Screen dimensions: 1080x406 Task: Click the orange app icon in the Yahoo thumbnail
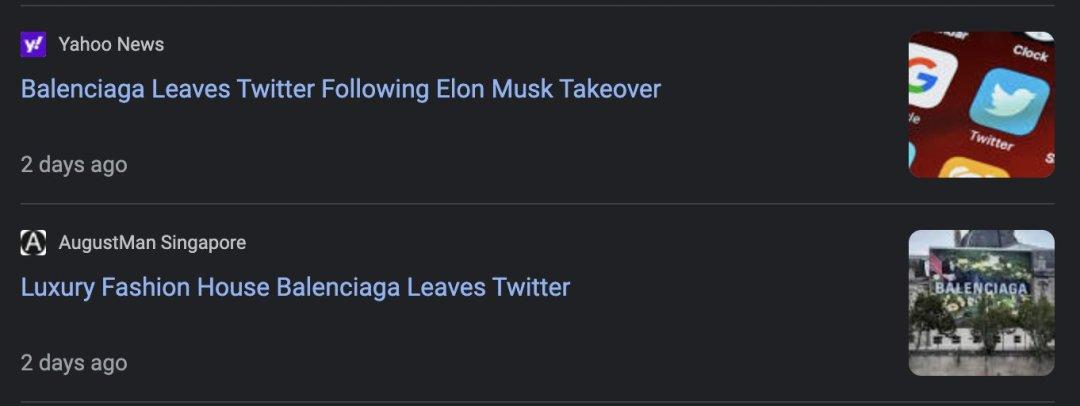[974, 169]
